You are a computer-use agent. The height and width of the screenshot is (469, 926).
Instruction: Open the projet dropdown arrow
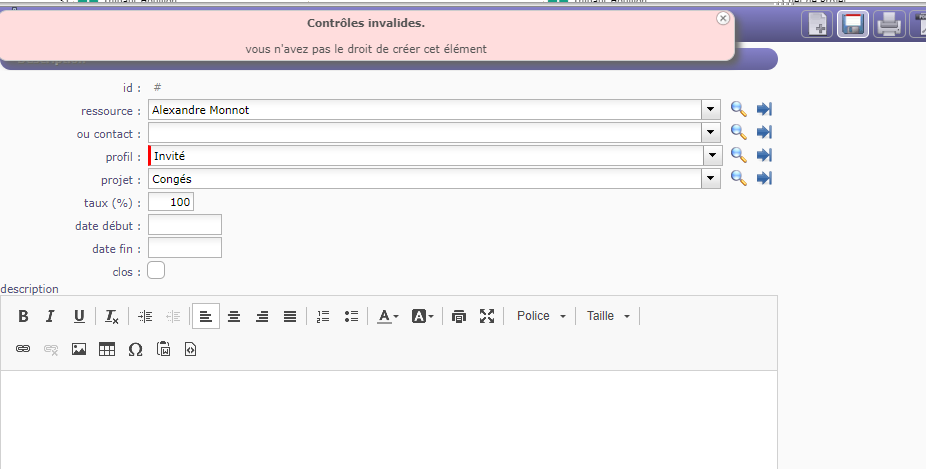710,178
